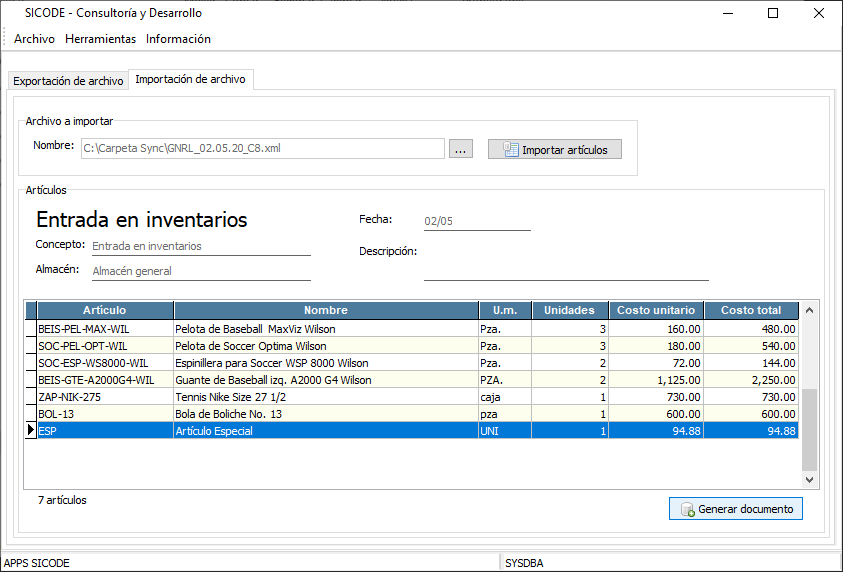The height and width of the screenshot is (572, 843).
Task: Select the Importación de archivo tab
Action: pos(190,79)
